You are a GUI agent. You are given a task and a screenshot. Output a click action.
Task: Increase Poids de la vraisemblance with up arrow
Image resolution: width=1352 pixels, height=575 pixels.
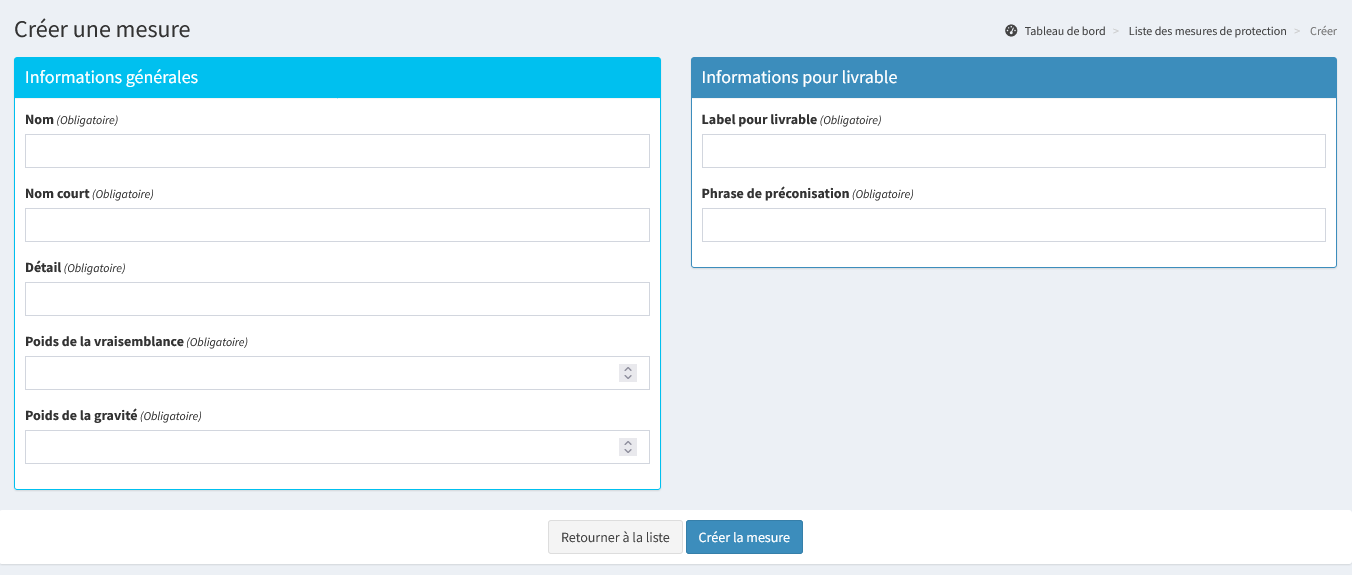pyautogui.click(x=628, y=368)
